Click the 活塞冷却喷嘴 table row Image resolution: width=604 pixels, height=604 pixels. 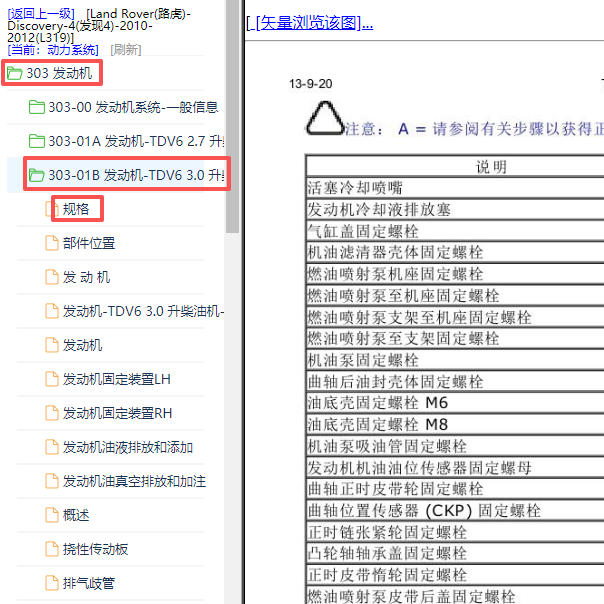coord(455,188)
